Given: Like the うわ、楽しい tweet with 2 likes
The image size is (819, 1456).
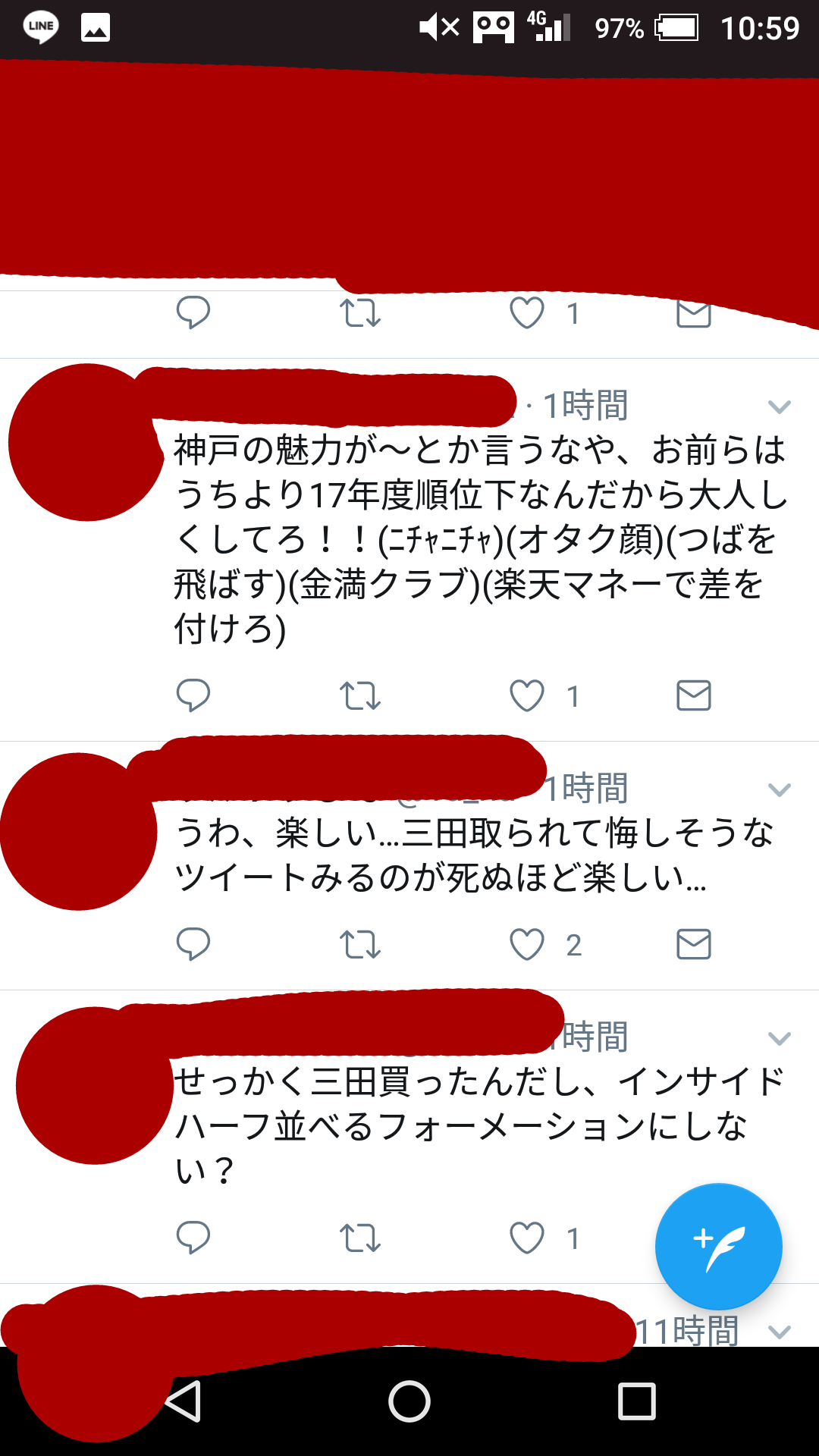Looking at the screenshot, I should click(x=527, y=944).
